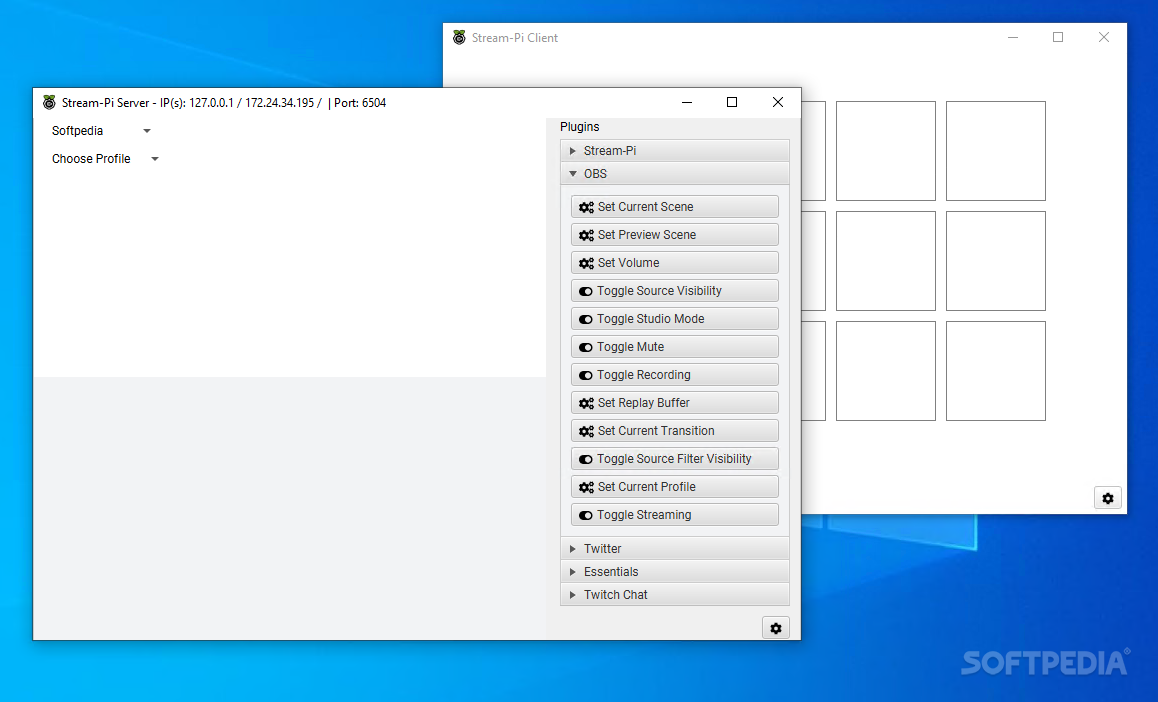The width and height of the screenshot is (1158, 702).
Task: Expand the Twitch Chat plugin section
Action: [674, 594]
